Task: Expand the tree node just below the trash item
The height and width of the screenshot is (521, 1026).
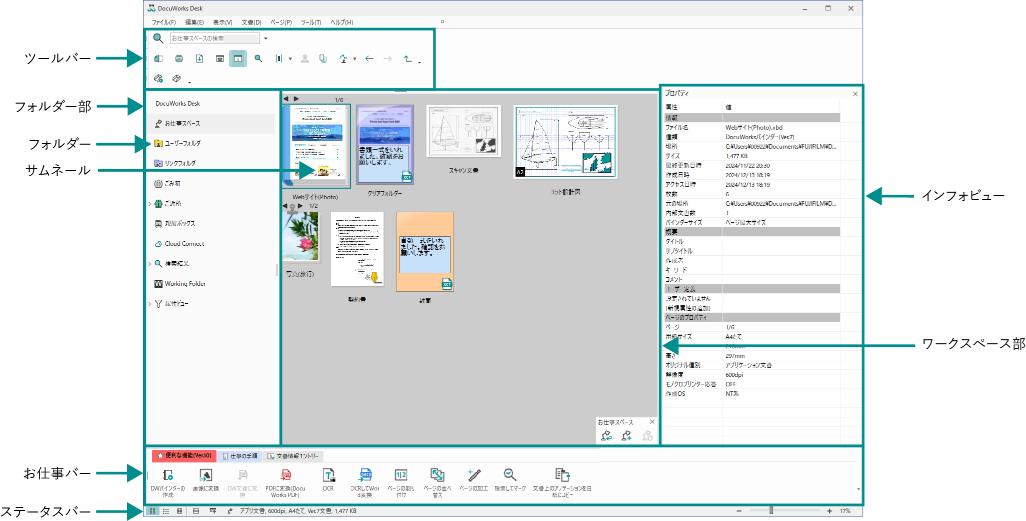Action: (150, 204)
